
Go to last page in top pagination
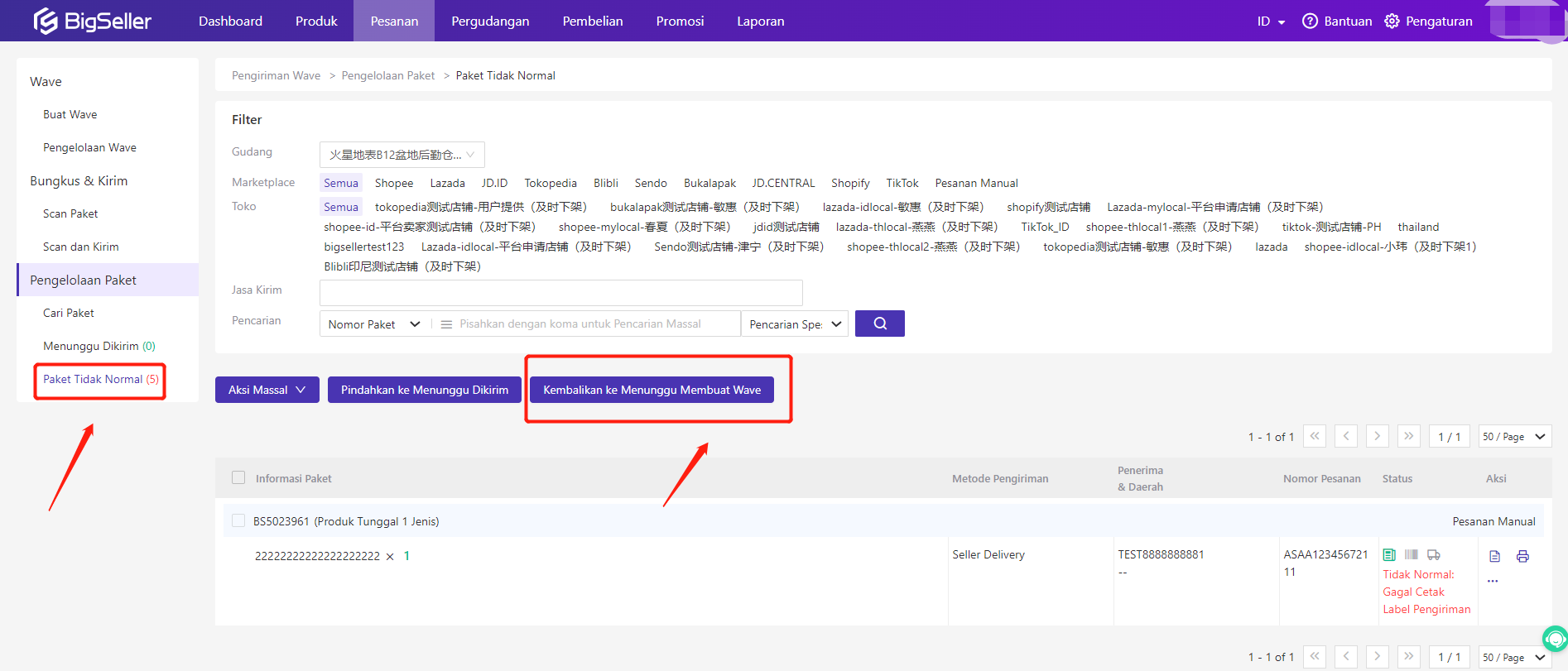click(1409, 436)
